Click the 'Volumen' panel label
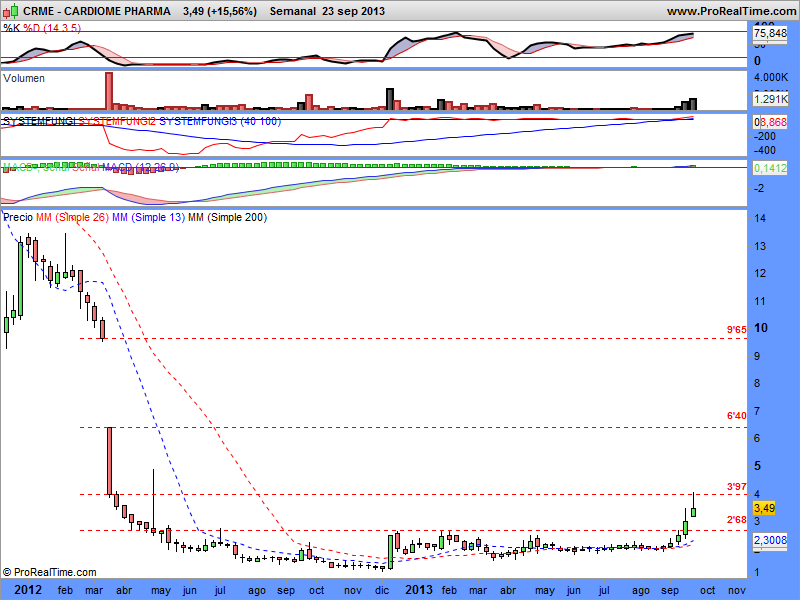 pos(24,78)
